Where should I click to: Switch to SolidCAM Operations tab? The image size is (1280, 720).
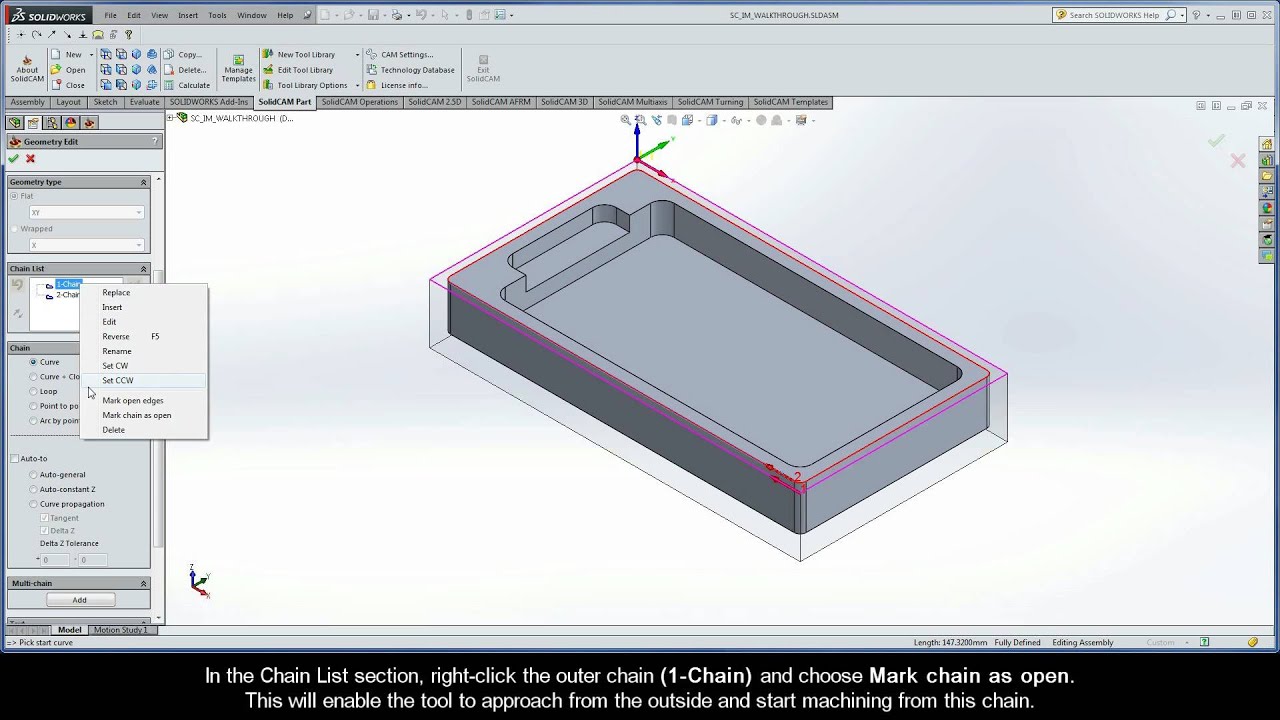tap(360, 102)
